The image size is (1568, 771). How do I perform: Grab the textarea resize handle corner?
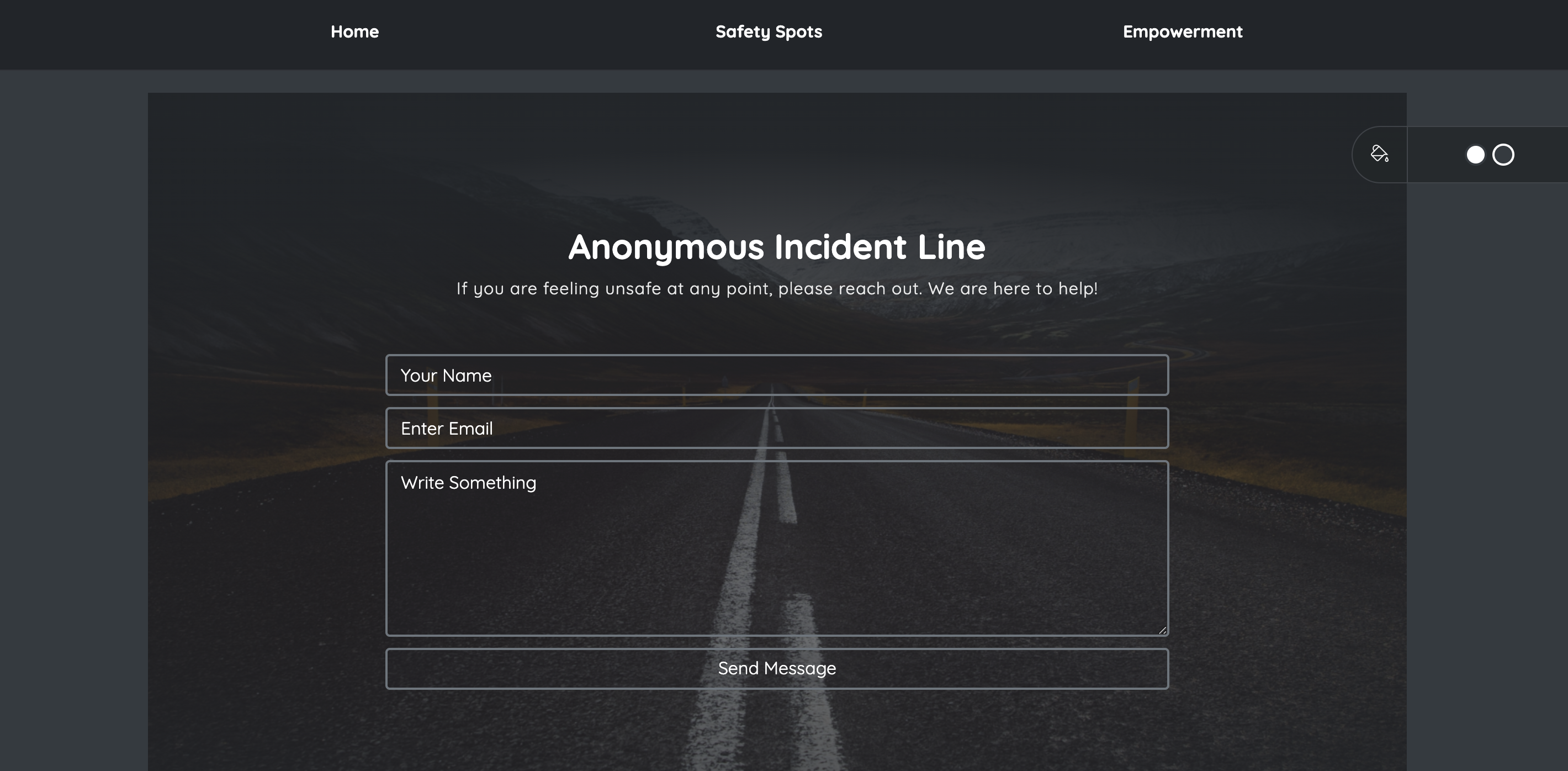point(1162,630)
